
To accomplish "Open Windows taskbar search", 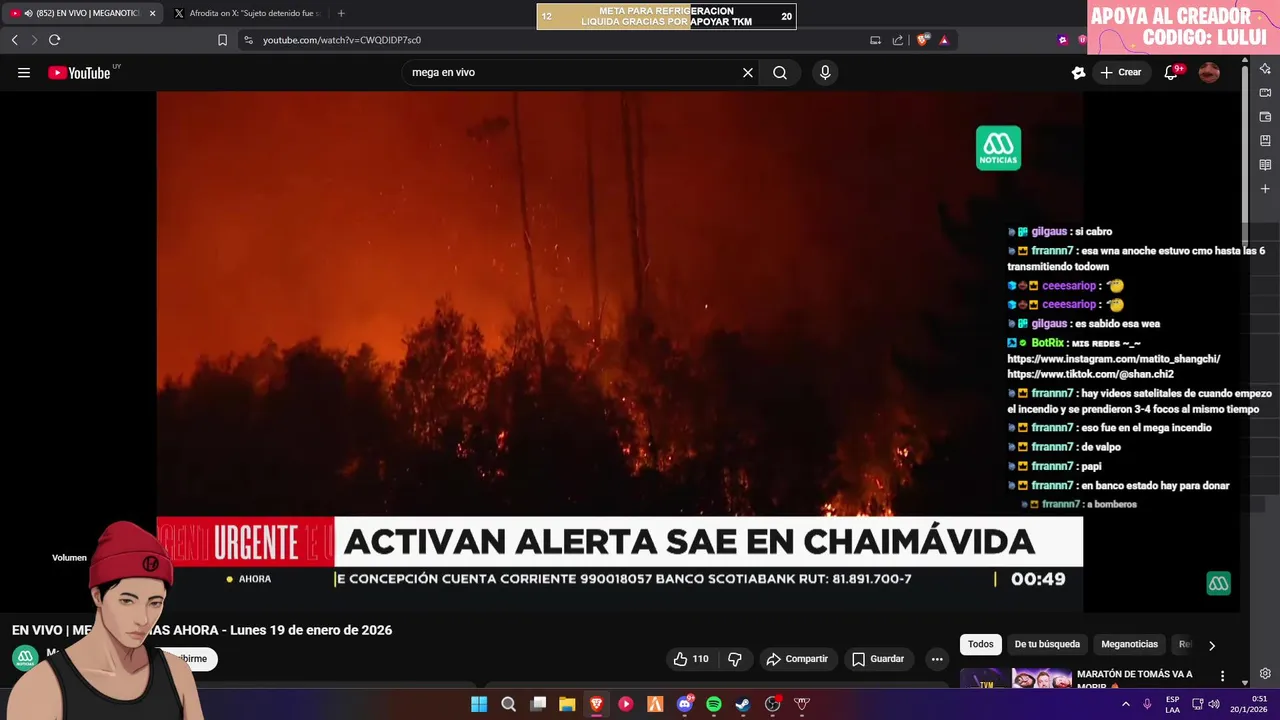I will point(508,704).
